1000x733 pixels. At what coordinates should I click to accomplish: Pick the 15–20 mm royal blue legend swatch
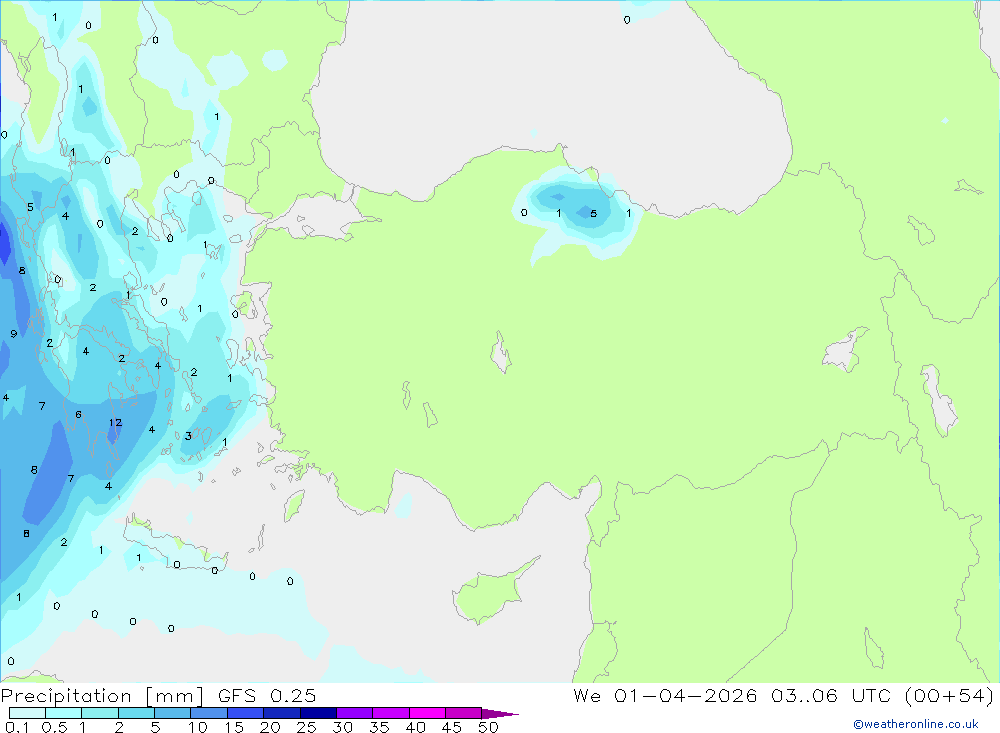(x=245, y=713)
